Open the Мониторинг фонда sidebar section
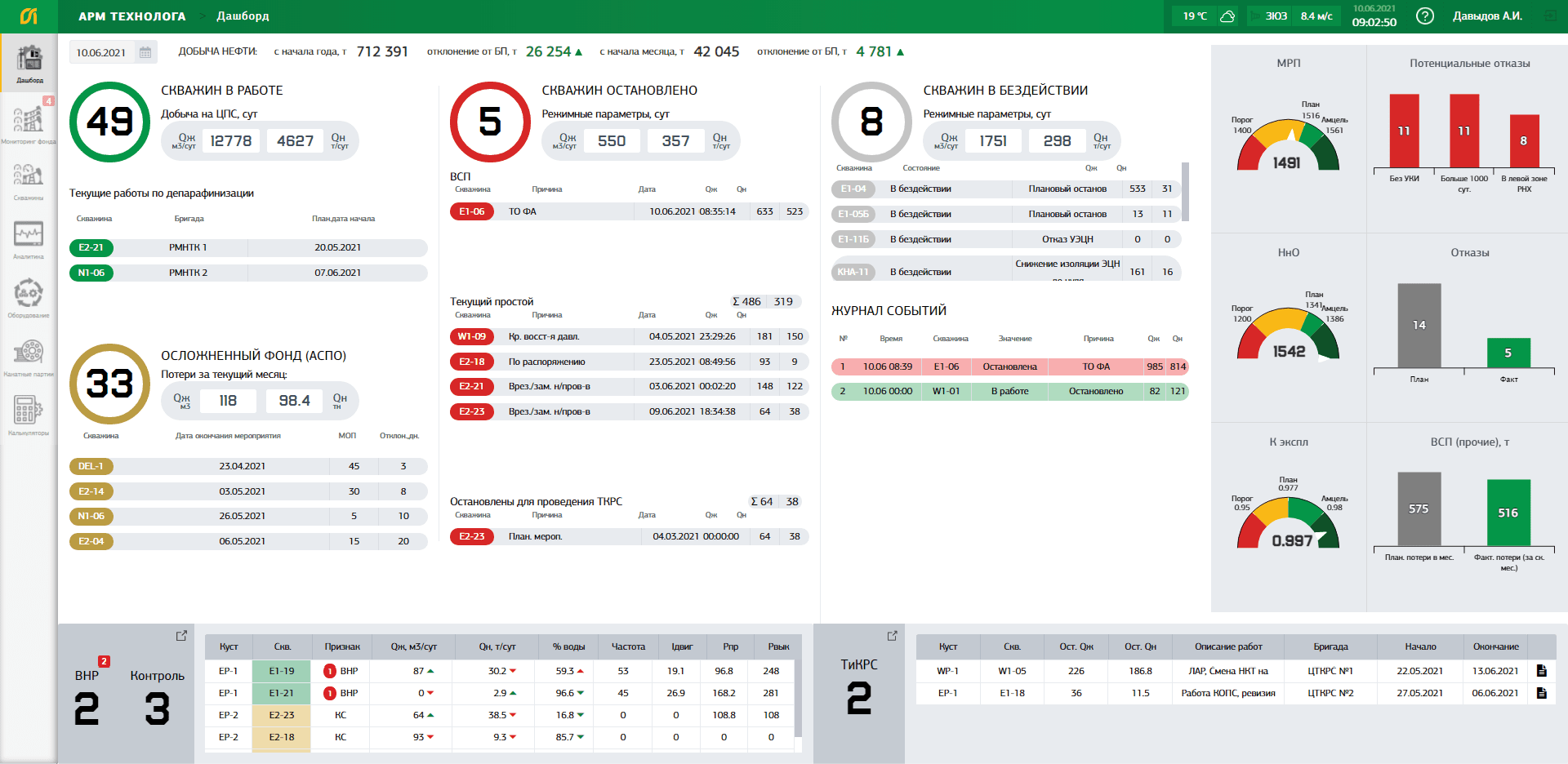This screenshot has height=764, width=1568. point(29,122)
